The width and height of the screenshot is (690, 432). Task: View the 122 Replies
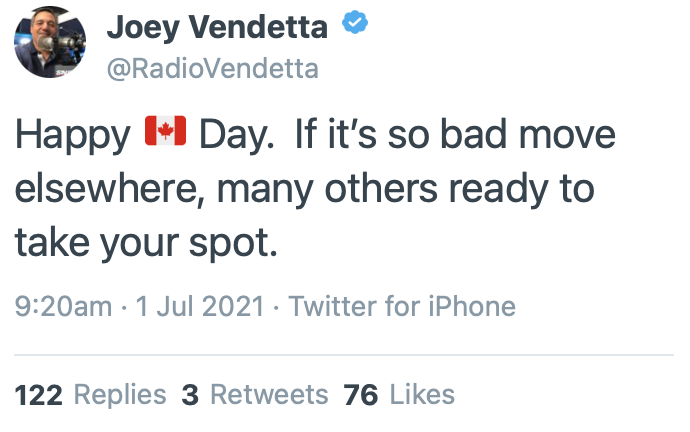90,394
